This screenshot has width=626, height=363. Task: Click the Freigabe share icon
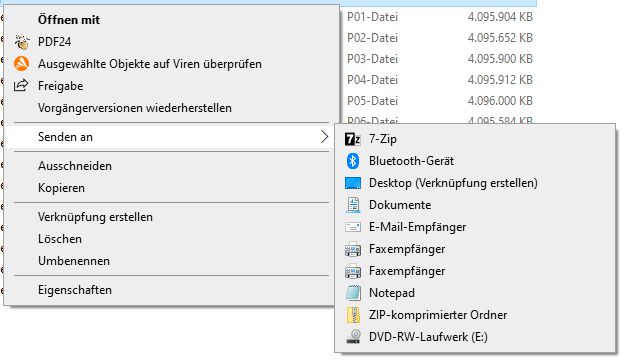[x=21, y=85]
